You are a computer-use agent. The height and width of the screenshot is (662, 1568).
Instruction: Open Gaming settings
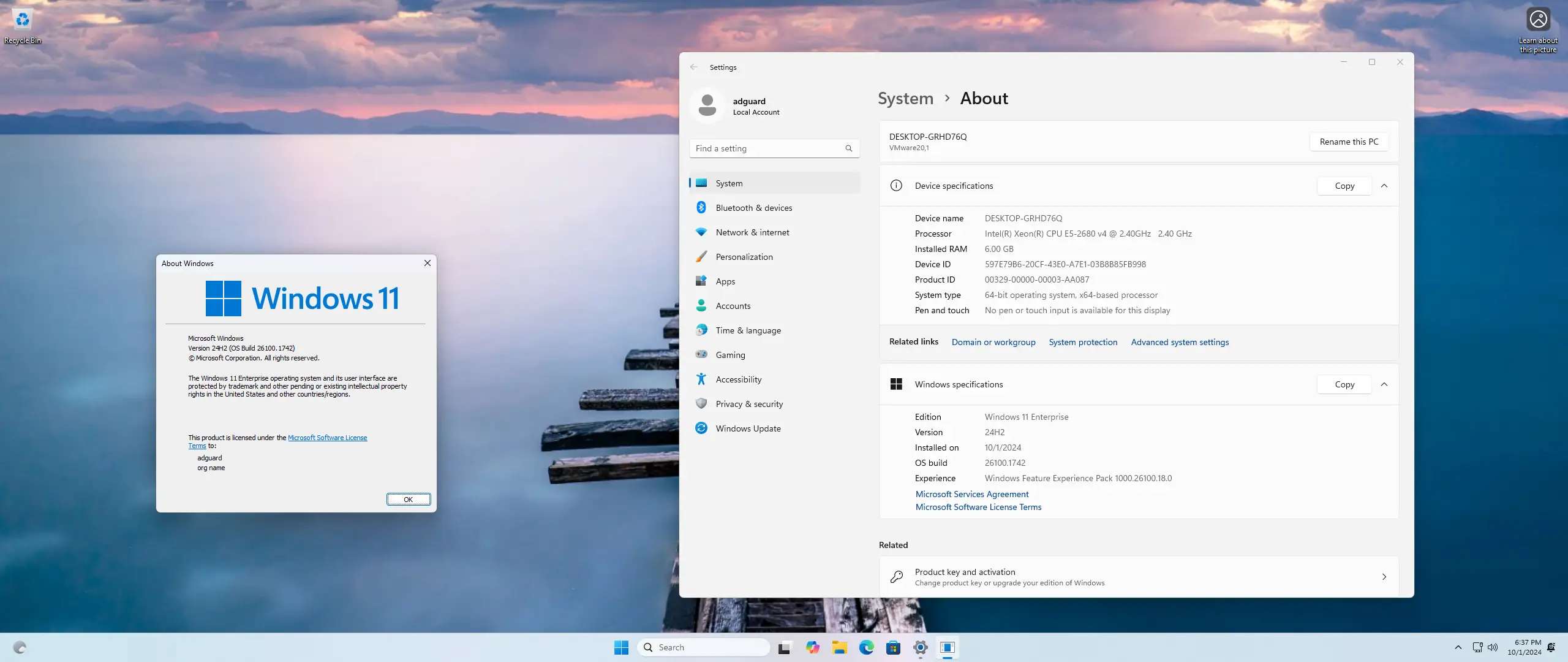coord(730,354)
